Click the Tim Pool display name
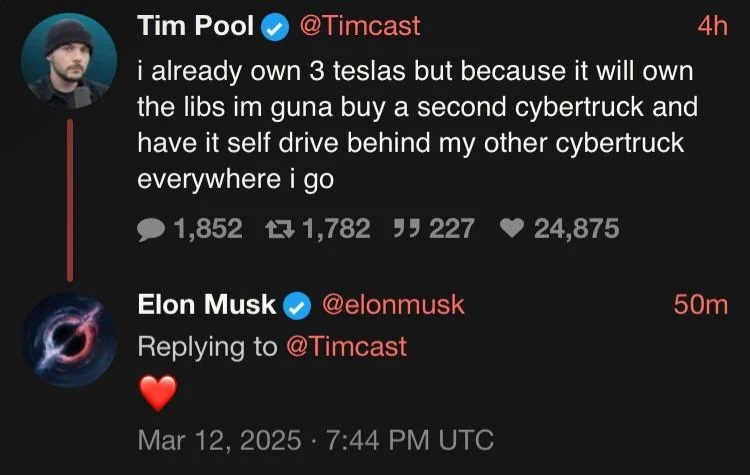750x475 pixels. pyautogui.click(x=196, y=27)
